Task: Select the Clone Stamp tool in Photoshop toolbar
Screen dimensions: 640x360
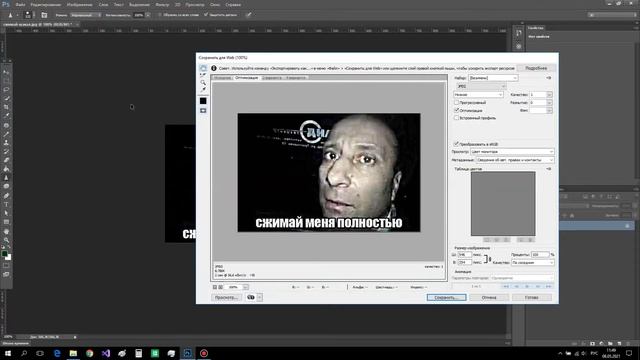Action: click(x=6, y=143)
